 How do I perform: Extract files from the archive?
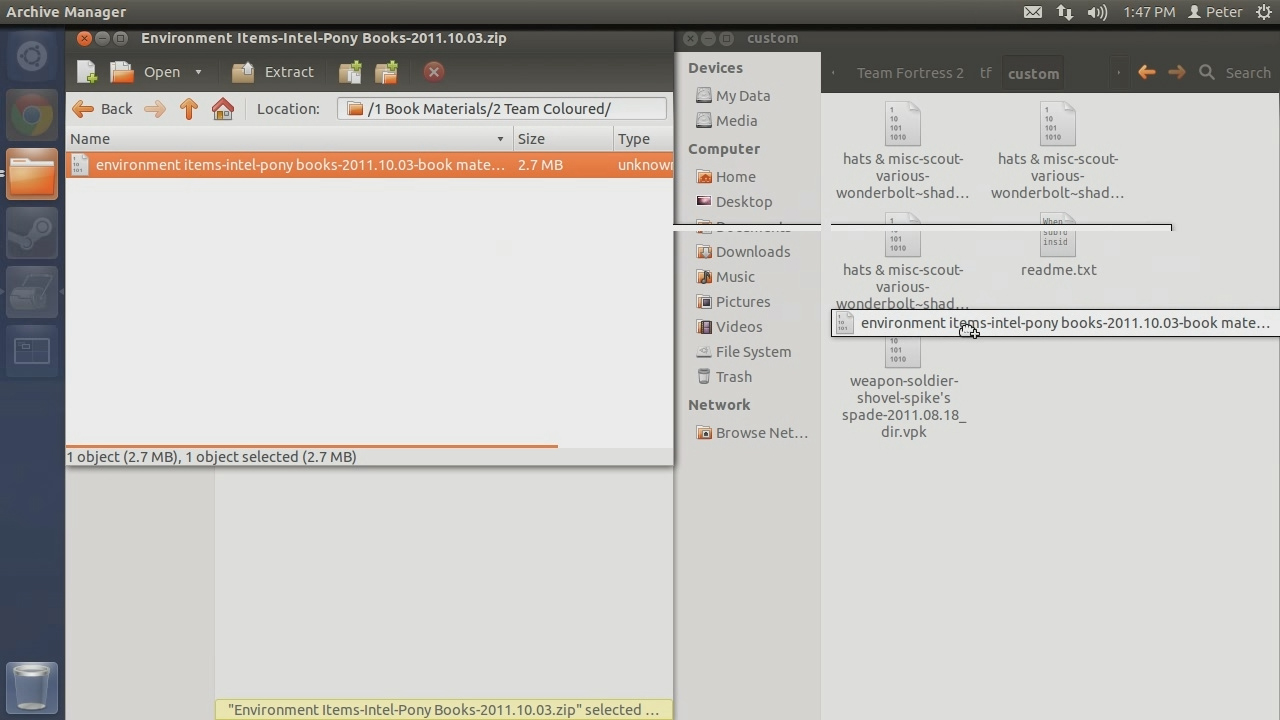click(x=273, y=72)
